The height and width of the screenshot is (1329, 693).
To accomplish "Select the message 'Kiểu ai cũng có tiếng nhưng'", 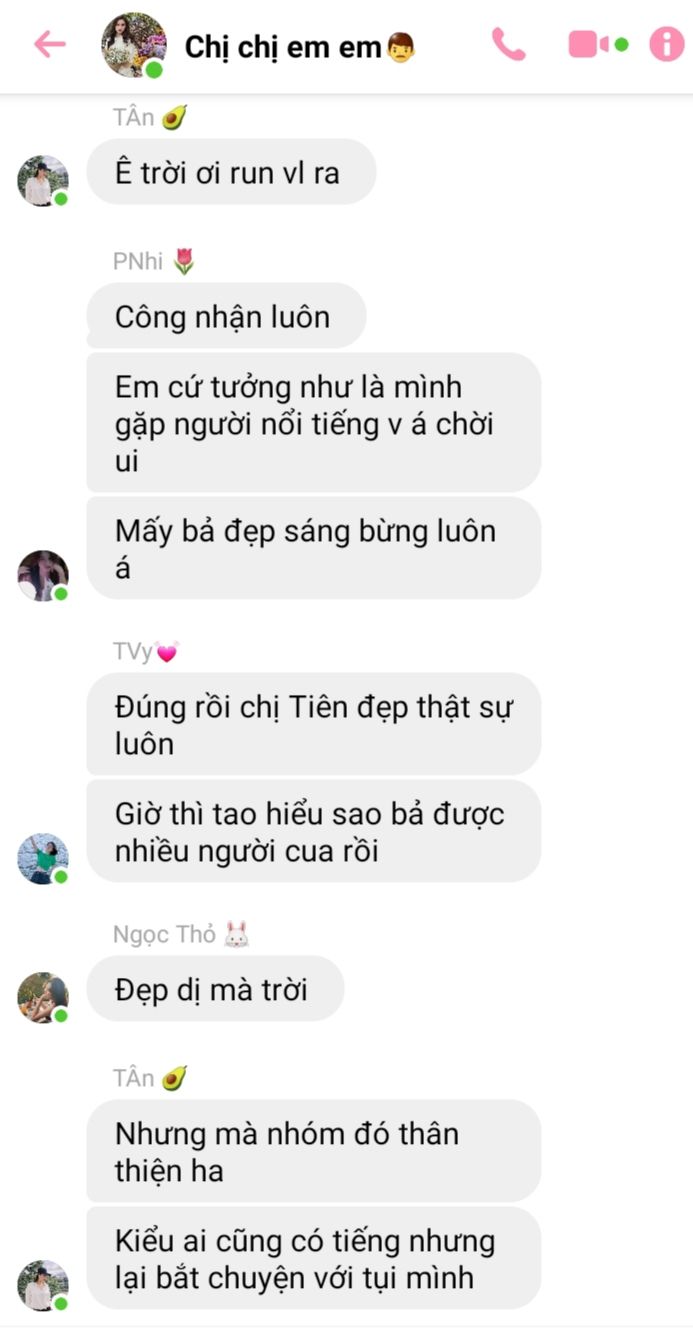I will [314, 1258].
